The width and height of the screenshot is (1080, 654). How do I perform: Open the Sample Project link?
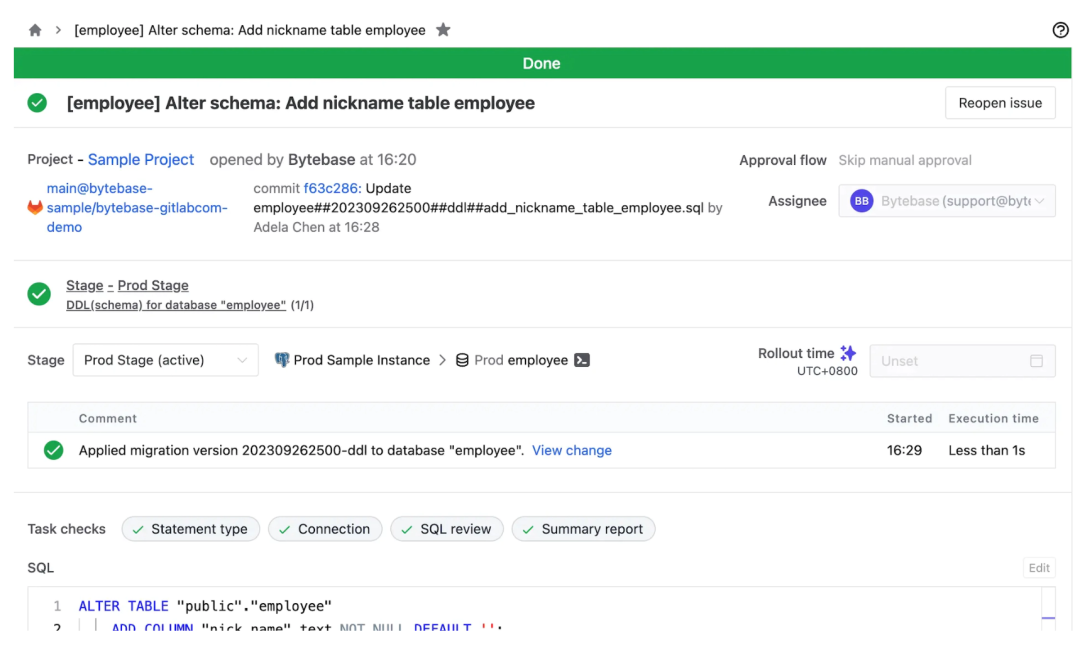click(x=141, y=160)
